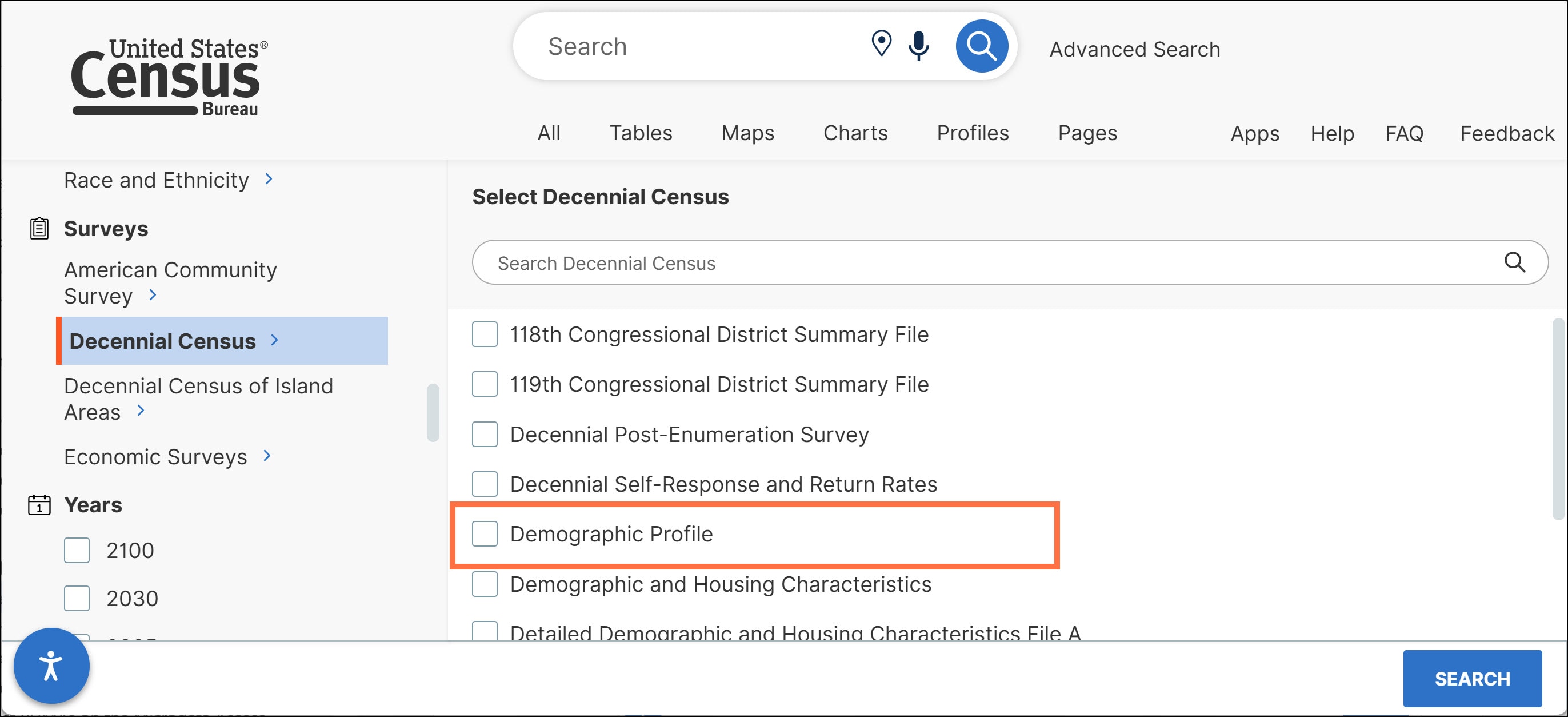Screen dimensions: 1568x717
Task: Expand the Economic Surveys chevron
Action: pos(267,456)
